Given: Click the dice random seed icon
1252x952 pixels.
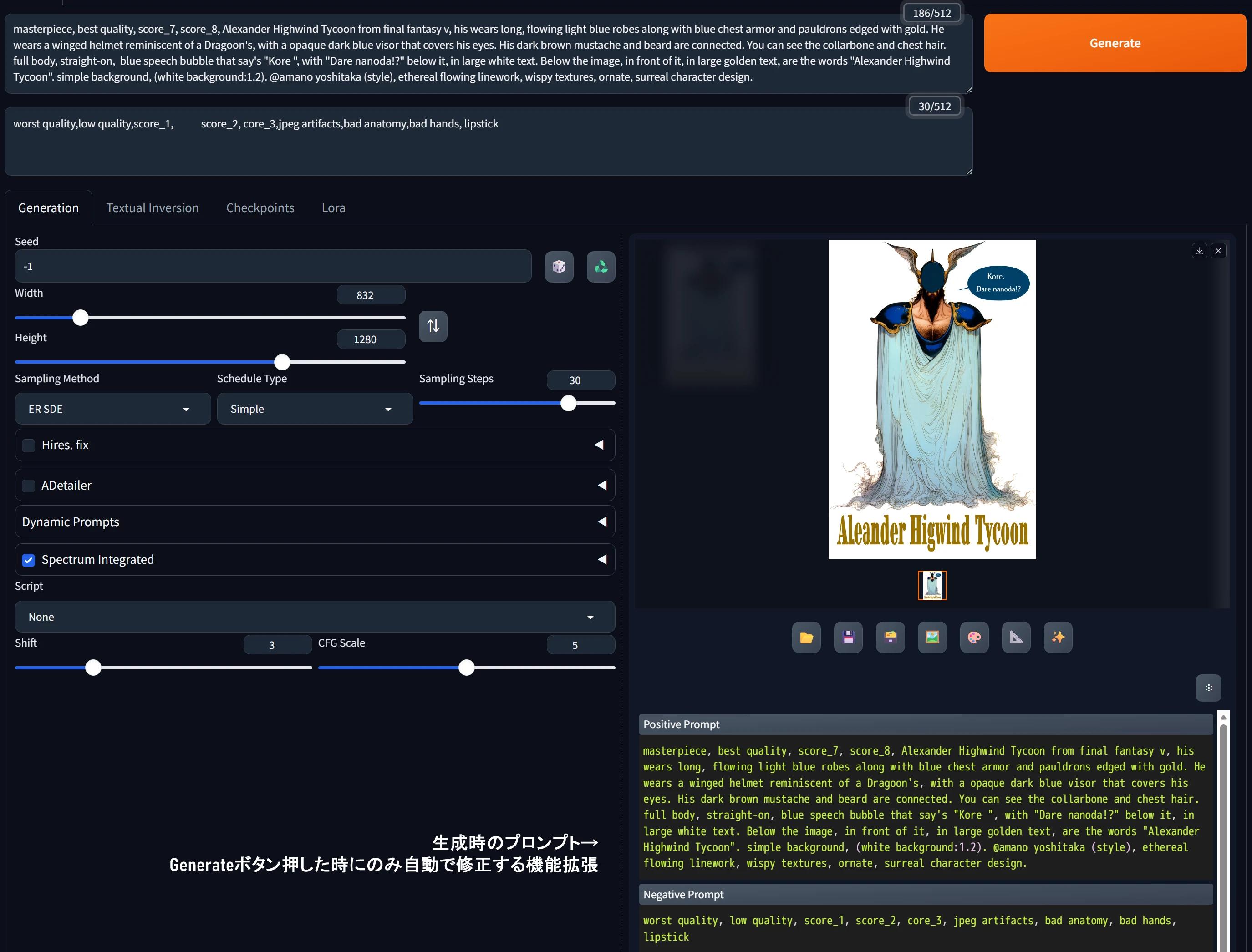Looking at the screenshot, I should click(559, 266).
